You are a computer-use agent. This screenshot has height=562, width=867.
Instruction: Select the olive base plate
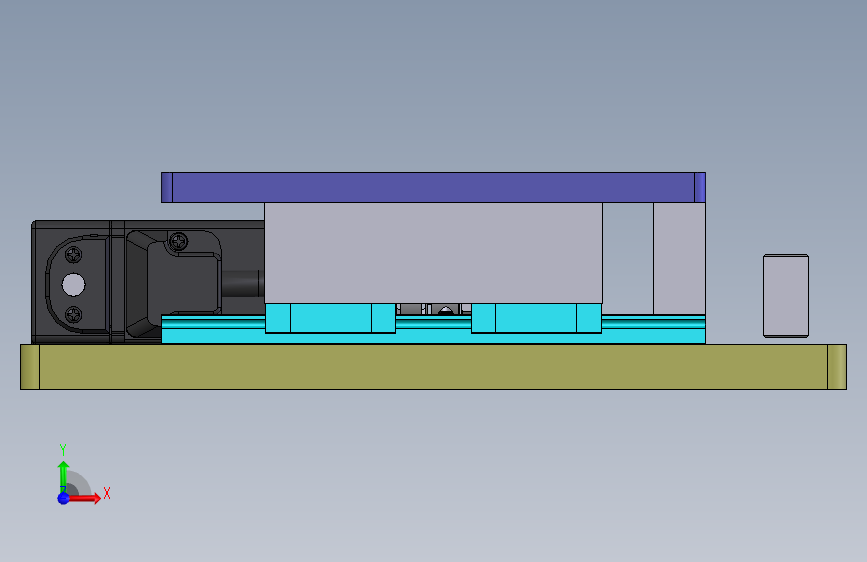(433, 367)
